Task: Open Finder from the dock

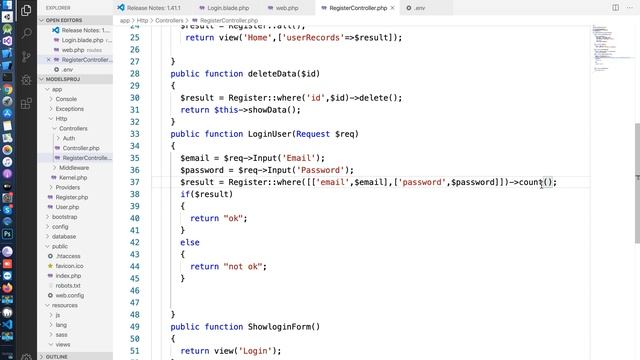Action: coord(7,5)
